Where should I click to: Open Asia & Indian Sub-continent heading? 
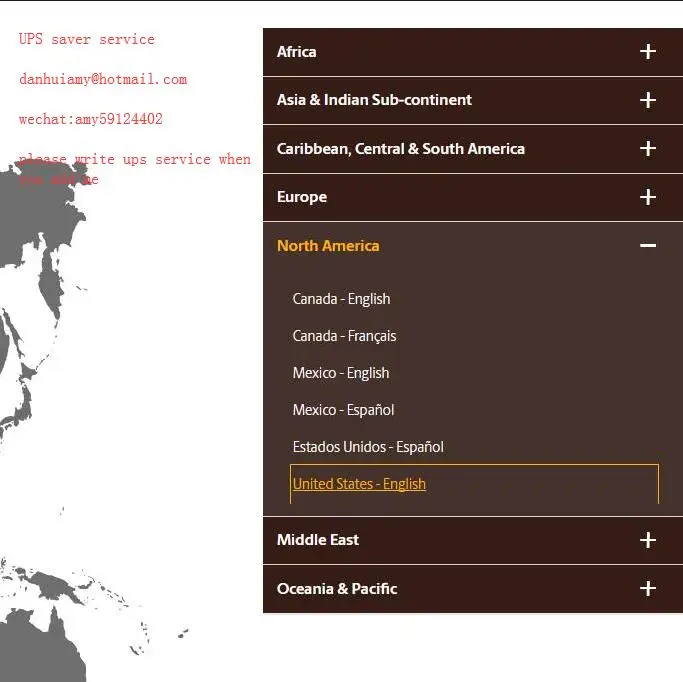[x=374, y=100]
